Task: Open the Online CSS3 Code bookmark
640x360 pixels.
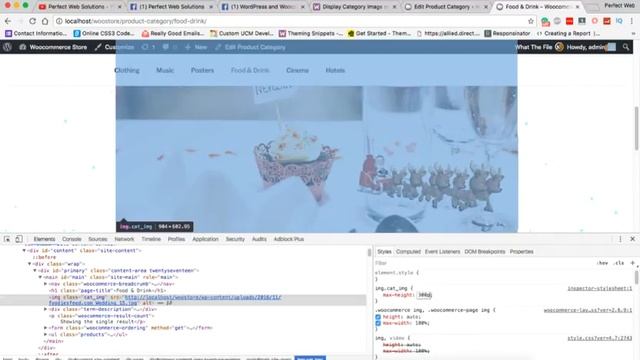Action: point(104,33)
